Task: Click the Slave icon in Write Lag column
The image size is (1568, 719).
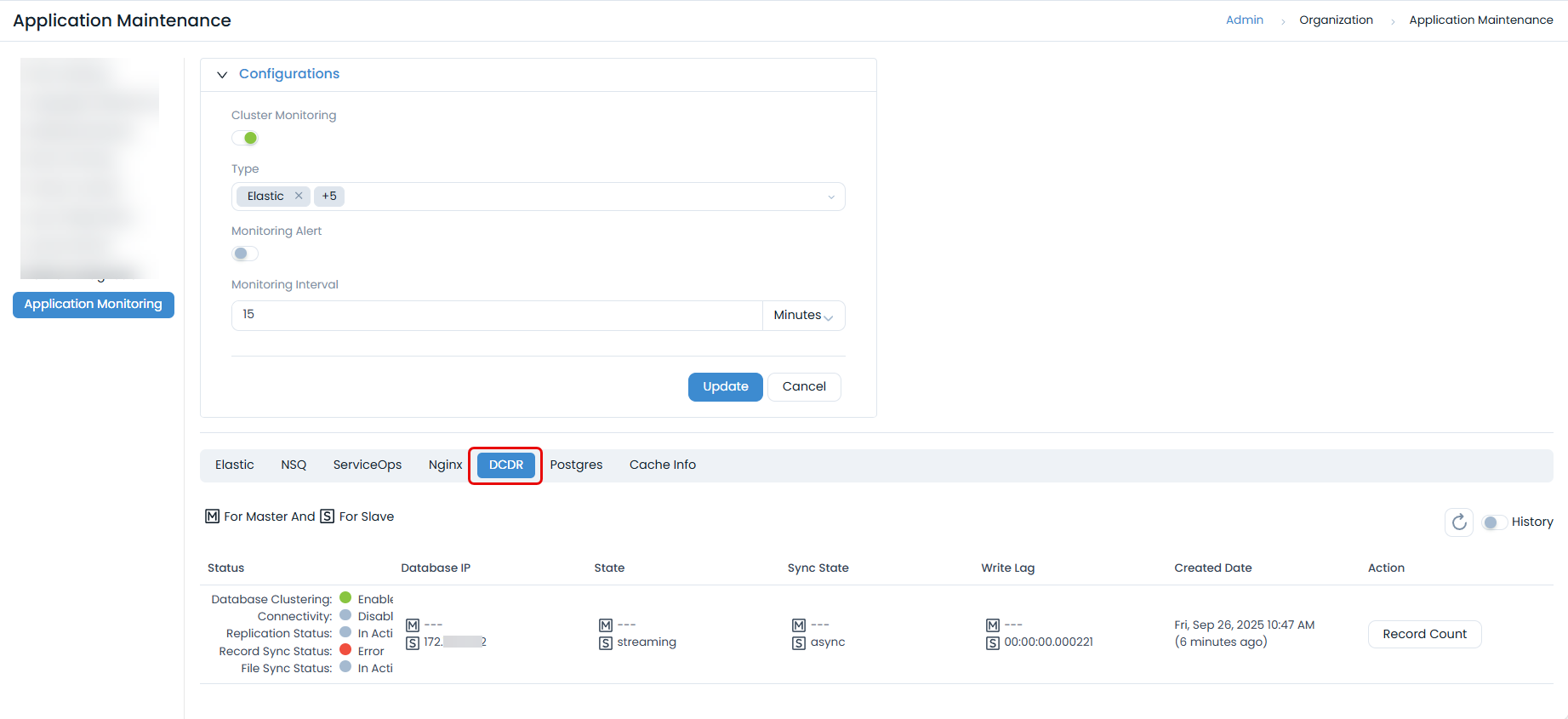Action: (x=992, y=642)
